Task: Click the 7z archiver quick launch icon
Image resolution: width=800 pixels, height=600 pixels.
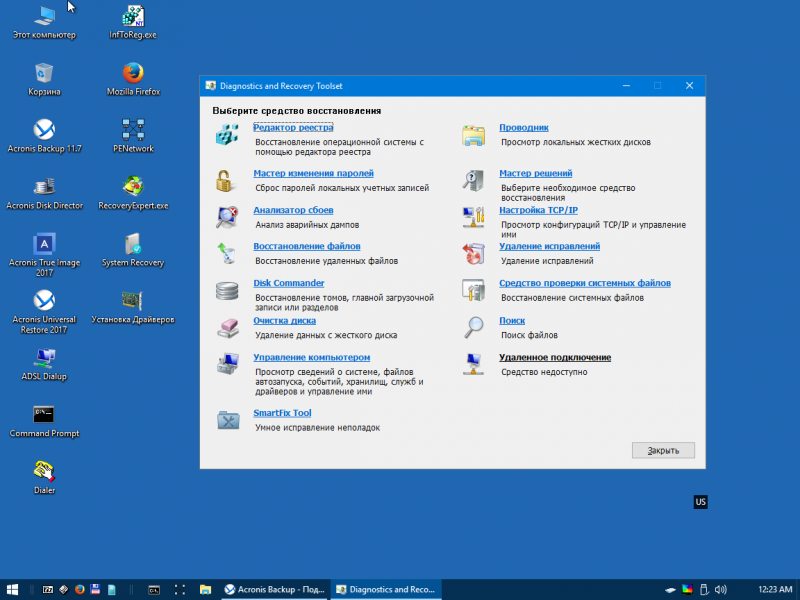Action: click(47, 590)
